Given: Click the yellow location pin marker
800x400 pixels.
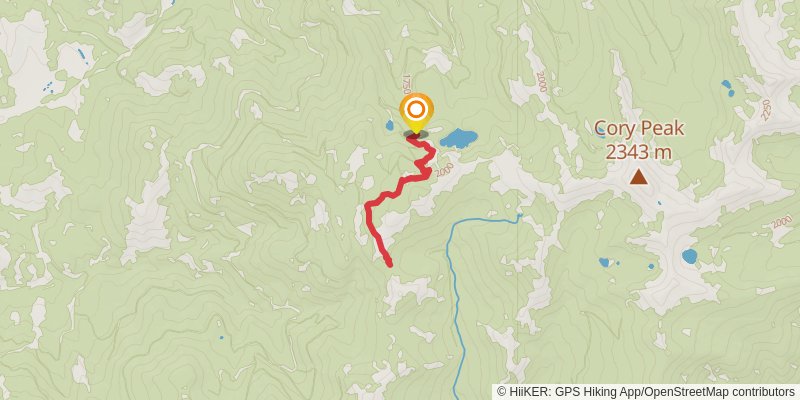Looking at the screenshot, I should (x=416, y=113).
